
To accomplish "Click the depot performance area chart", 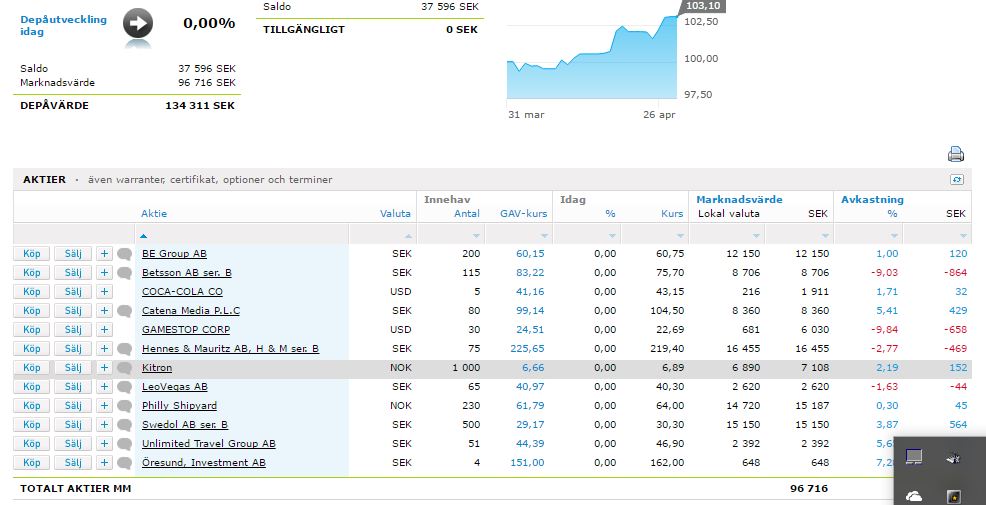I will [592, 60].
